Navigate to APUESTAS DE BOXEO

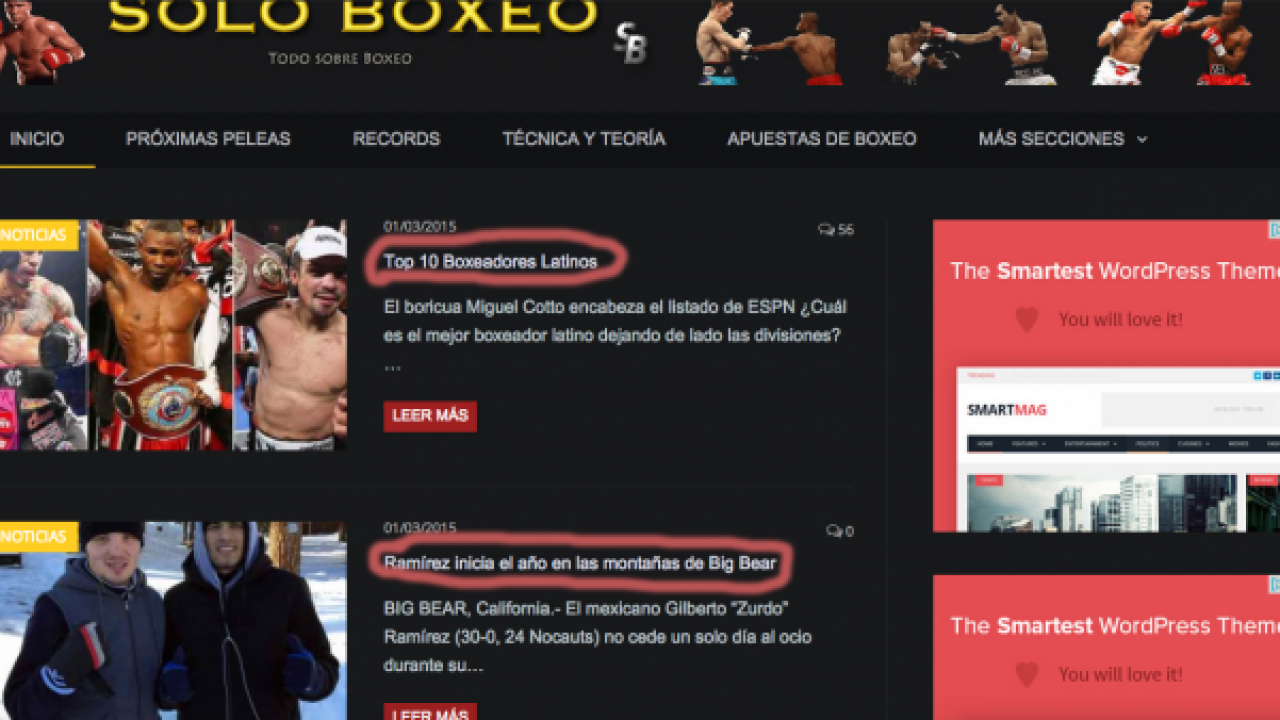click(822, 139)
